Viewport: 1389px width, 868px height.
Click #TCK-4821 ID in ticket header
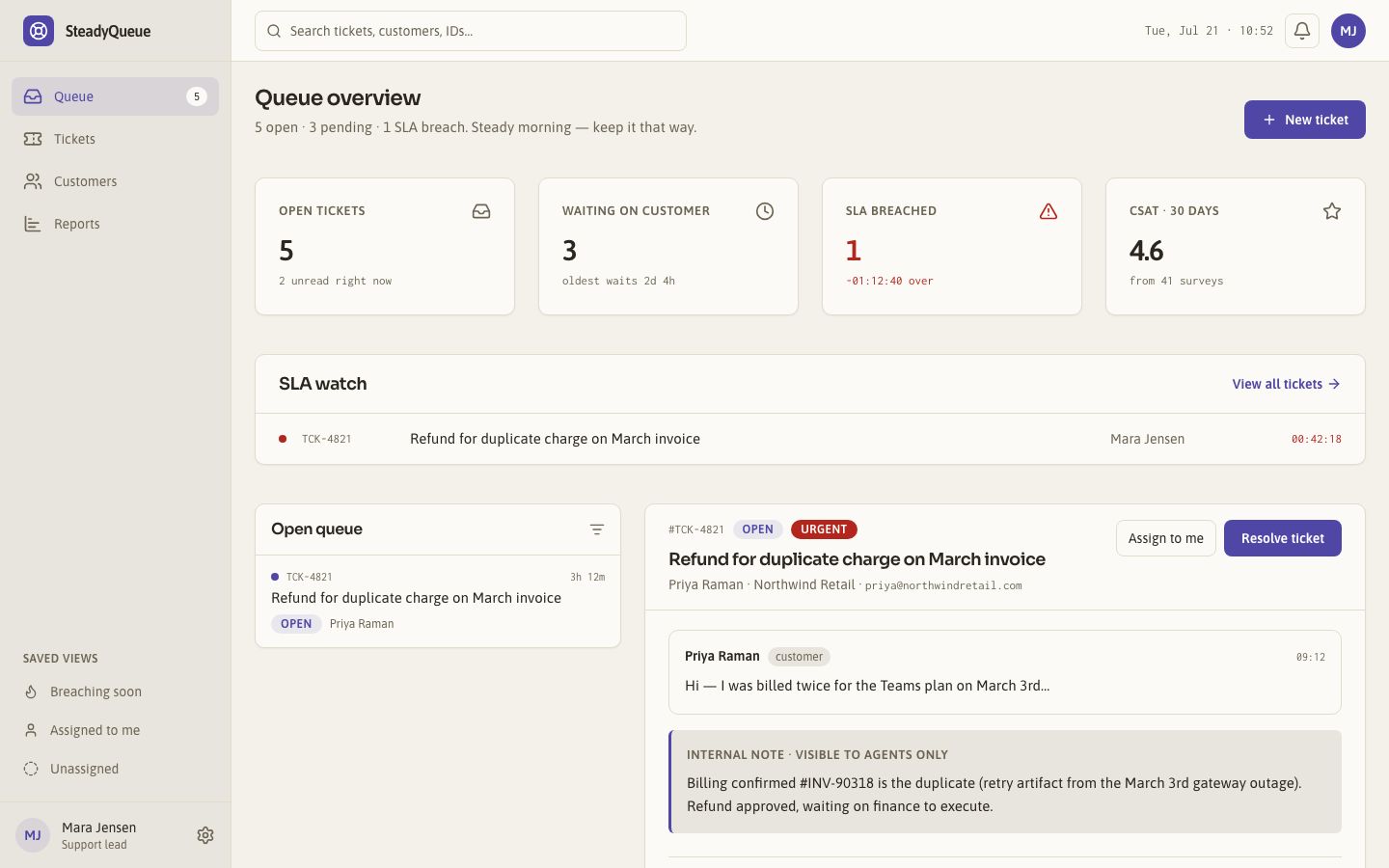696,529
